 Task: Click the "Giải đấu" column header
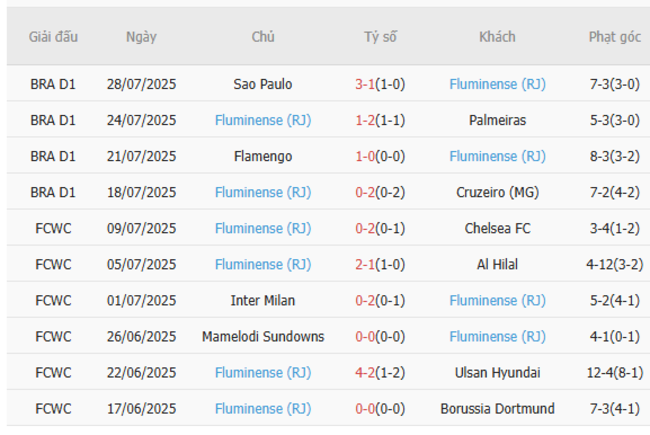[53, 37]
